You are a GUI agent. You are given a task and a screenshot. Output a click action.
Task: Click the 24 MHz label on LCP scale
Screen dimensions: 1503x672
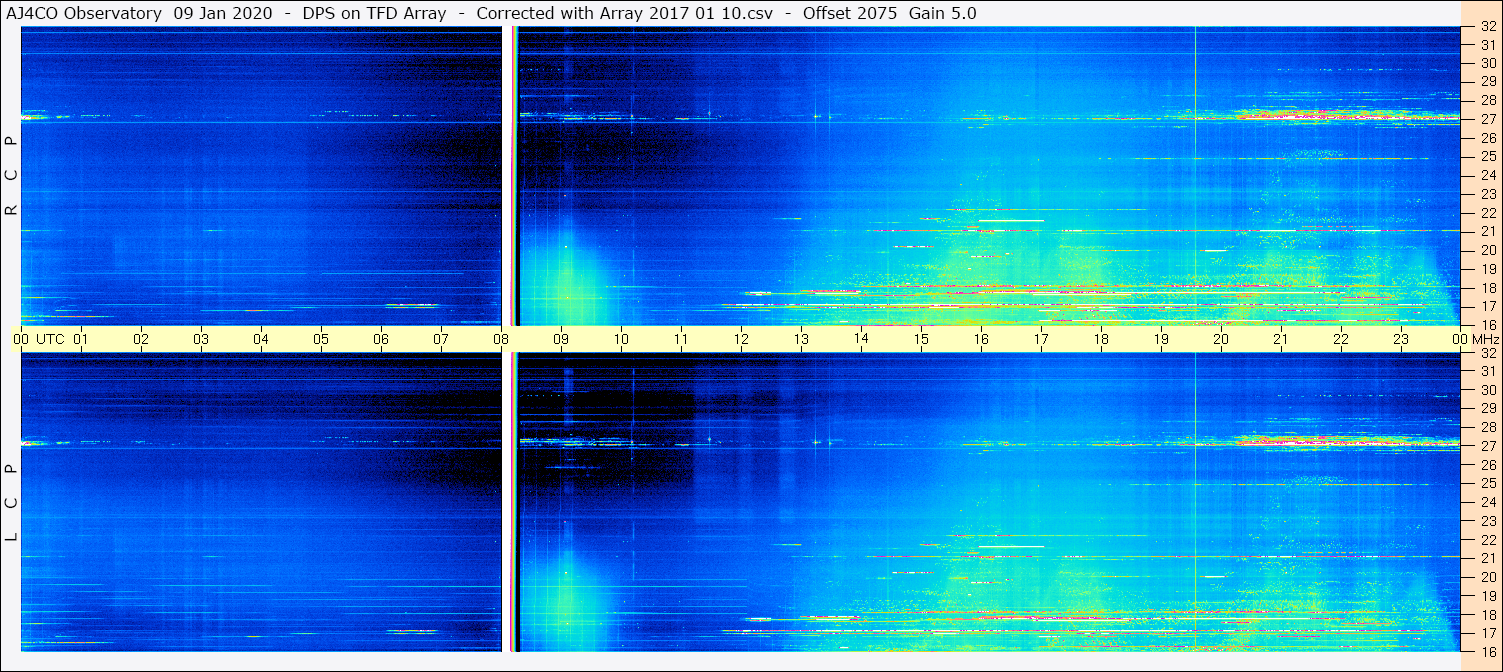[x=1487, y=502]
